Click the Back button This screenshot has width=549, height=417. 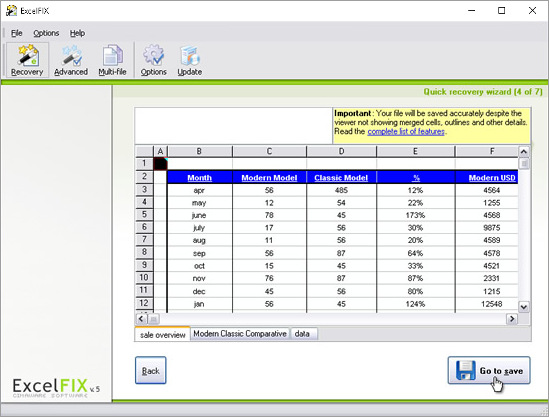[151, 370]
